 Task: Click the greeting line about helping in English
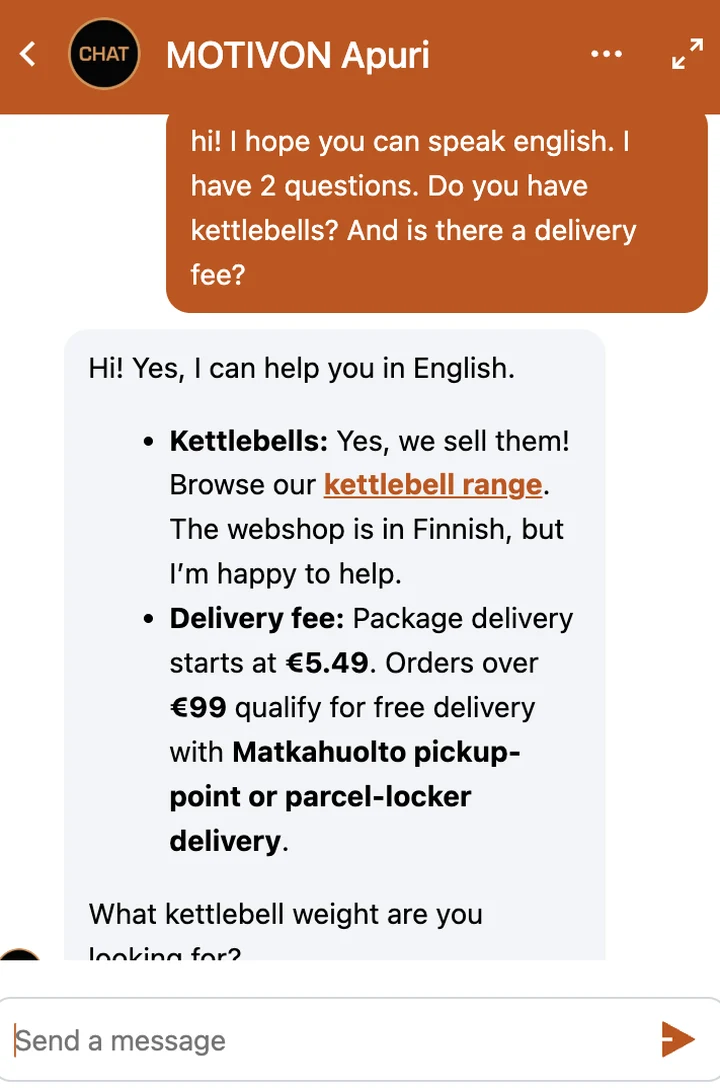302,368
